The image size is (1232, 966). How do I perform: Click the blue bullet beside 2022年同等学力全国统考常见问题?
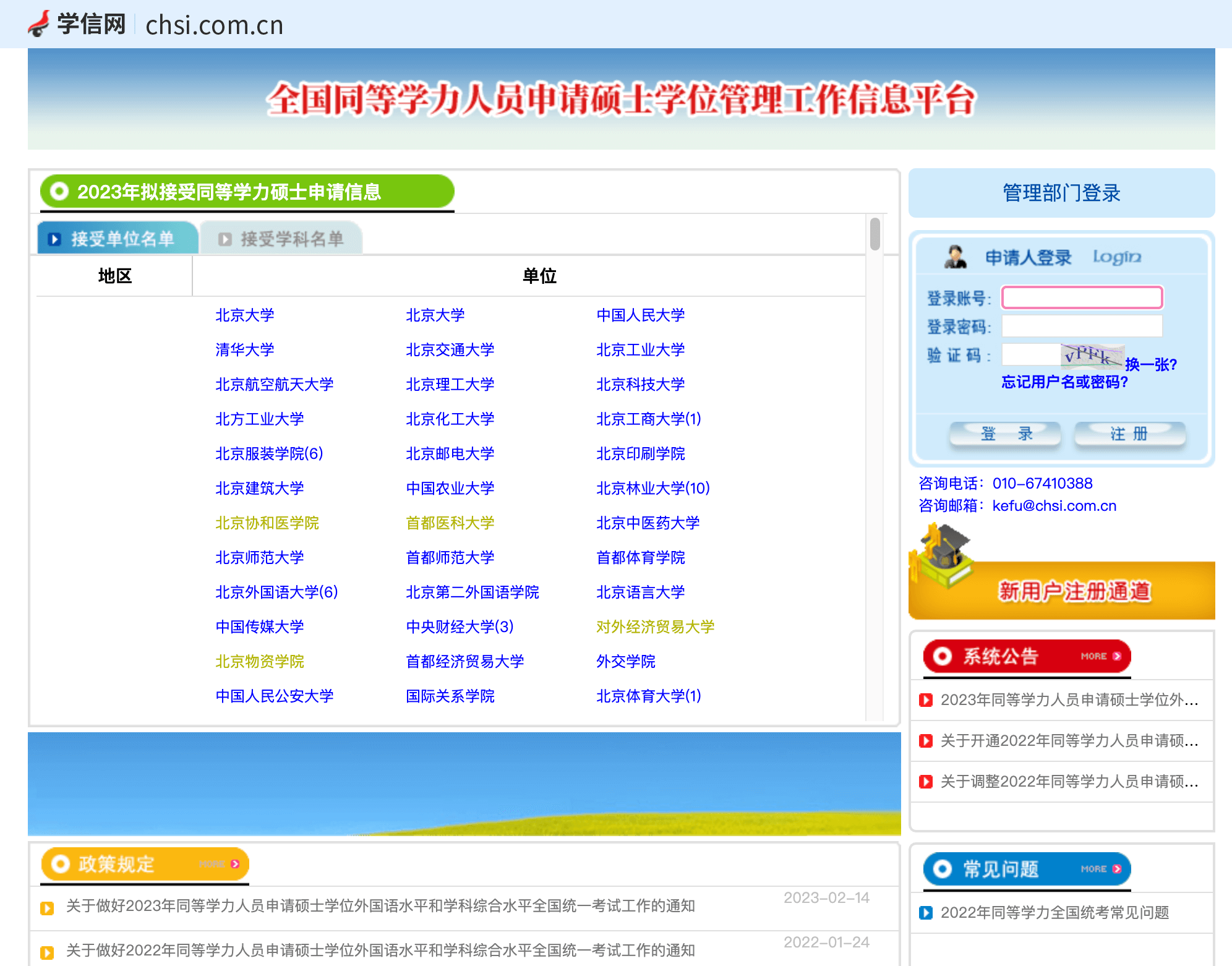926,913
